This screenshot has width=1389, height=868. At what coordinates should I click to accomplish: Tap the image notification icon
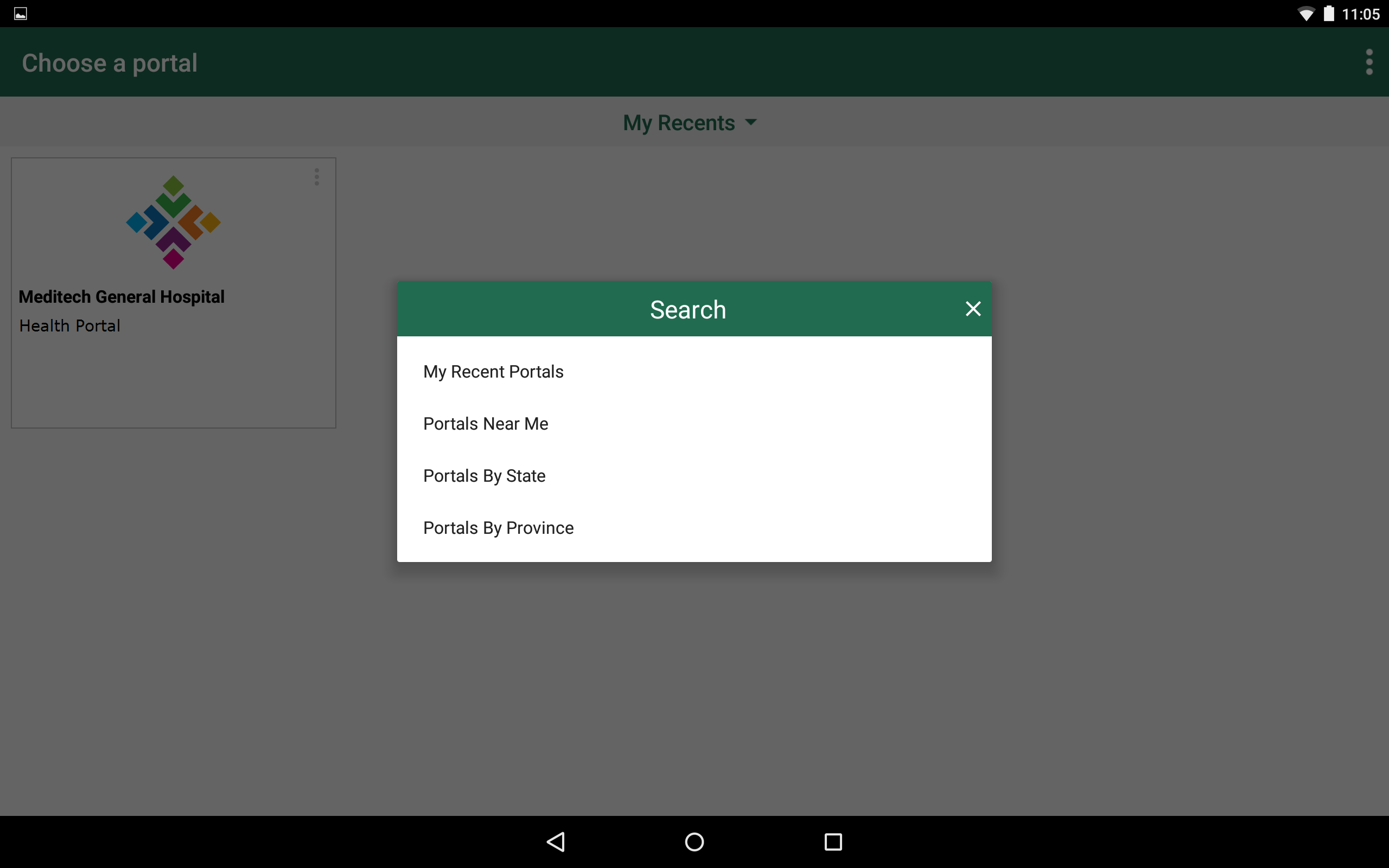(x=21, y=14)
